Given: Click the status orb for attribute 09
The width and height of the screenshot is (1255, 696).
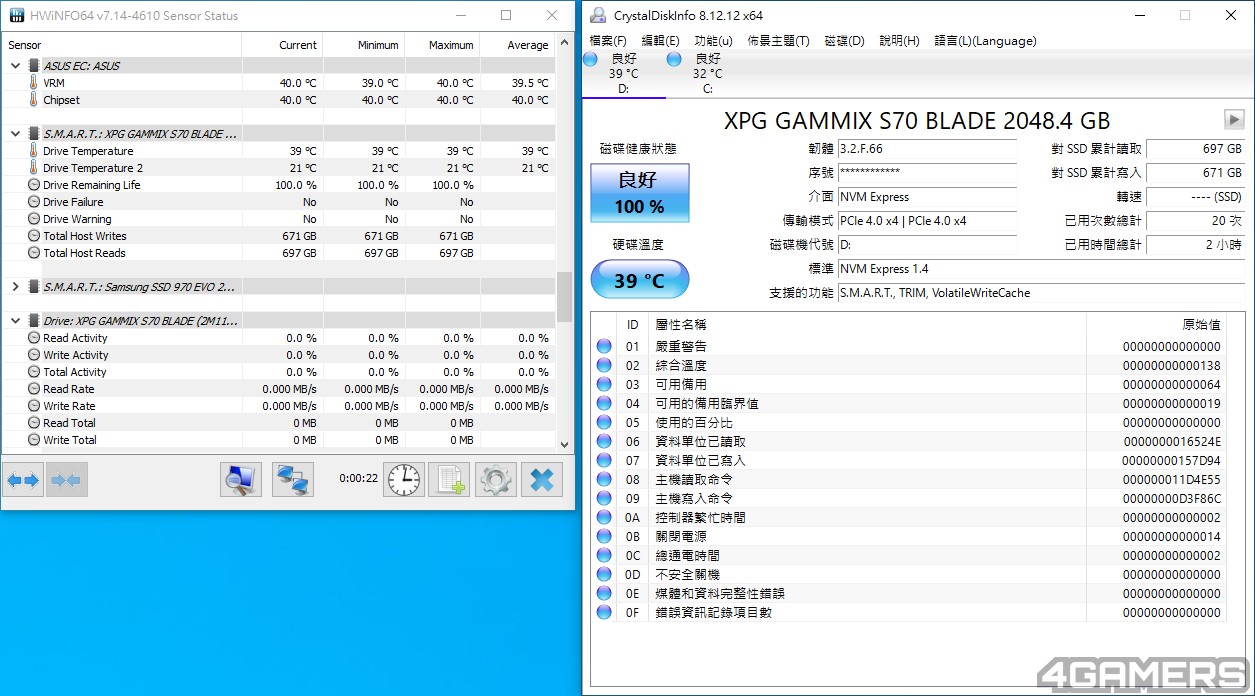Looking at the screenshot, I should 604,498.
